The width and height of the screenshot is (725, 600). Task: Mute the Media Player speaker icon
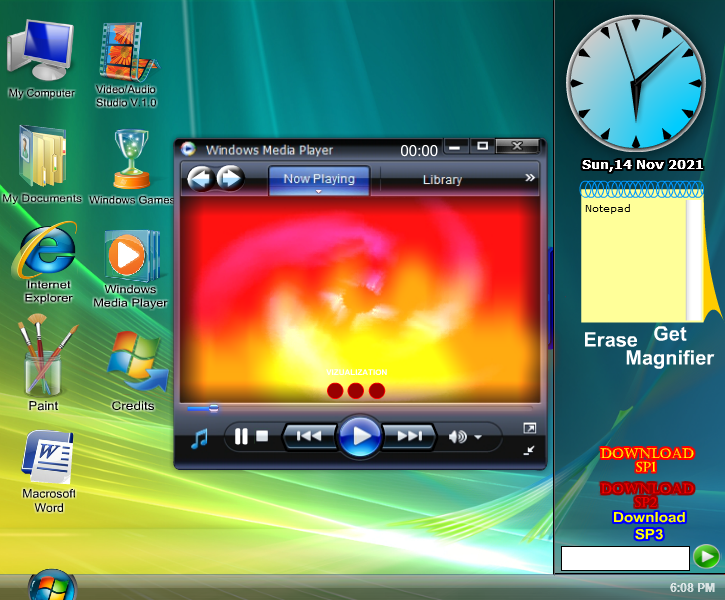point(457,436)
